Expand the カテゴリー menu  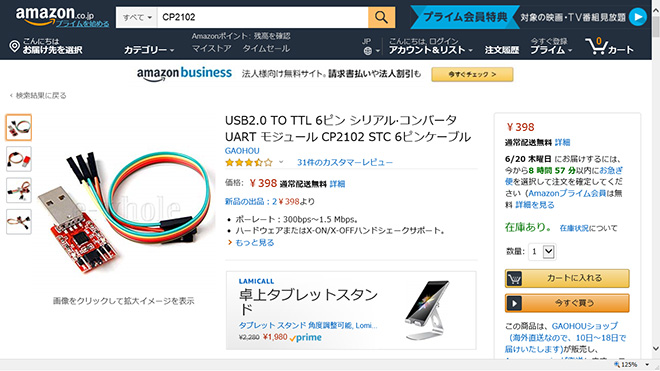(149, 50)
